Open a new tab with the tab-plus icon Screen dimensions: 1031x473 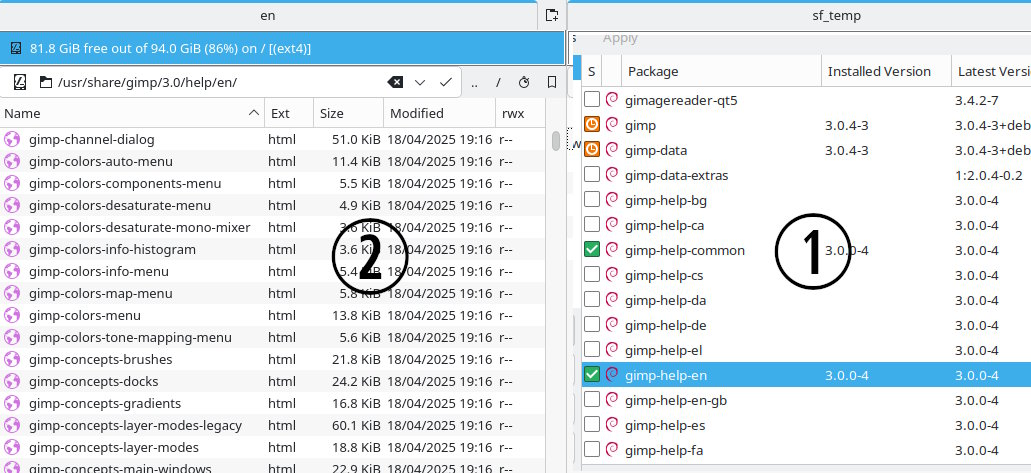[552, 15]
